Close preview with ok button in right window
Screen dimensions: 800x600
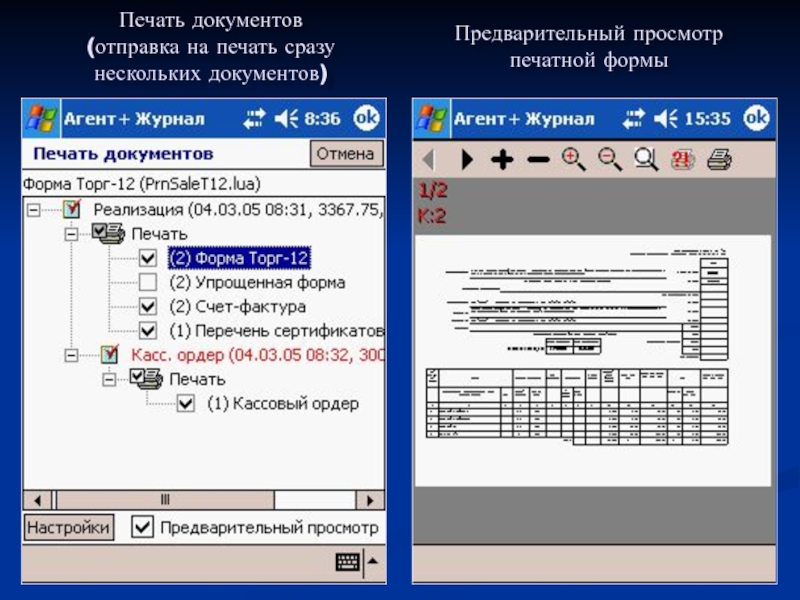pos(756,118)
